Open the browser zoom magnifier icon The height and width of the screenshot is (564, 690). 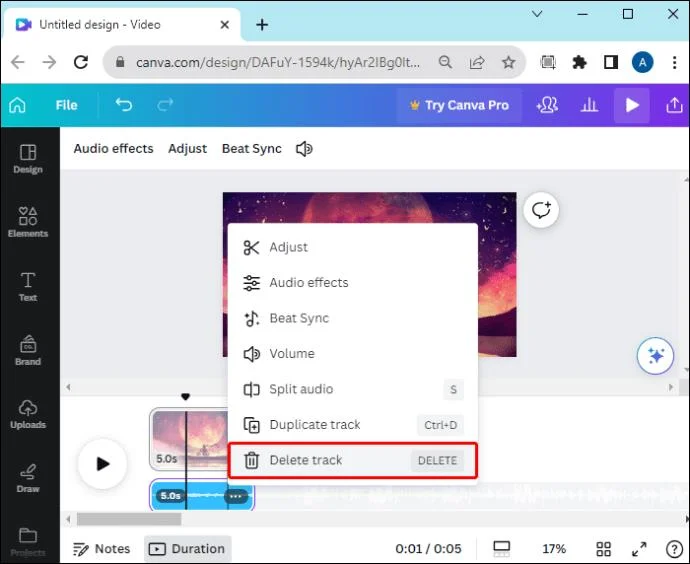[x=445, y=62]
